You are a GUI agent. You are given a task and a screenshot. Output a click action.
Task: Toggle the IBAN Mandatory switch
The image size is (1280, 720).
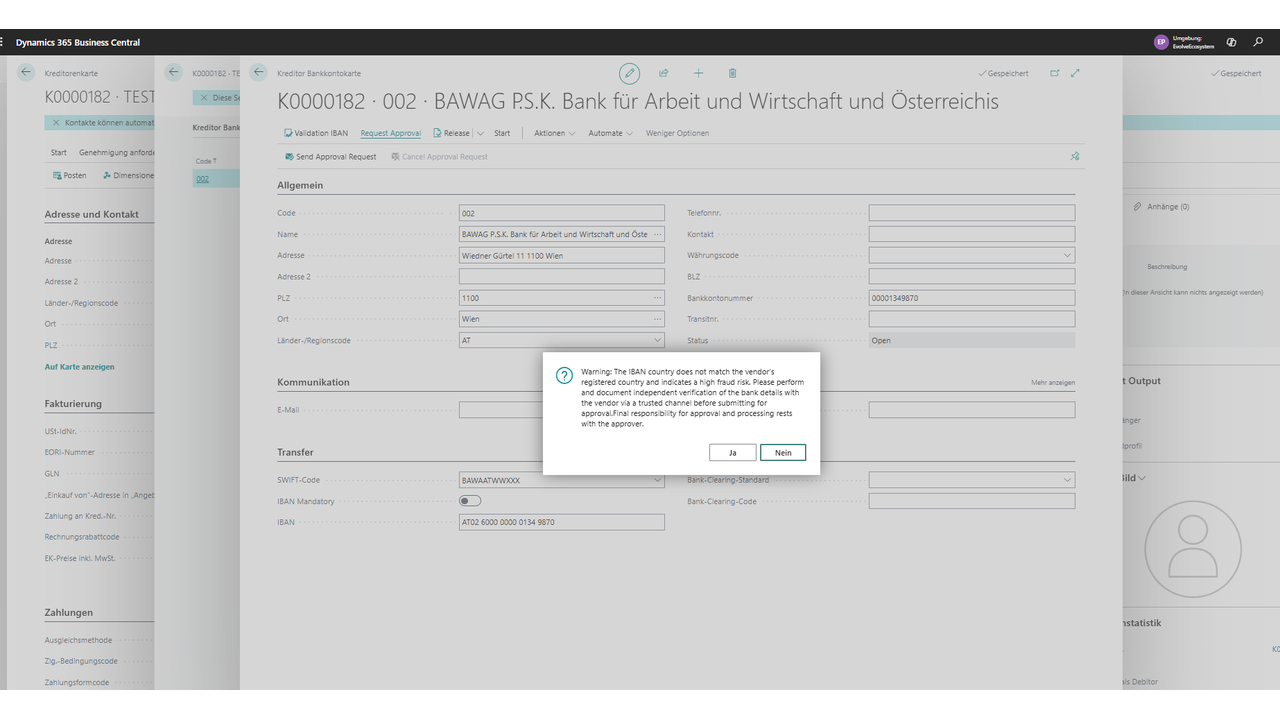470,501
